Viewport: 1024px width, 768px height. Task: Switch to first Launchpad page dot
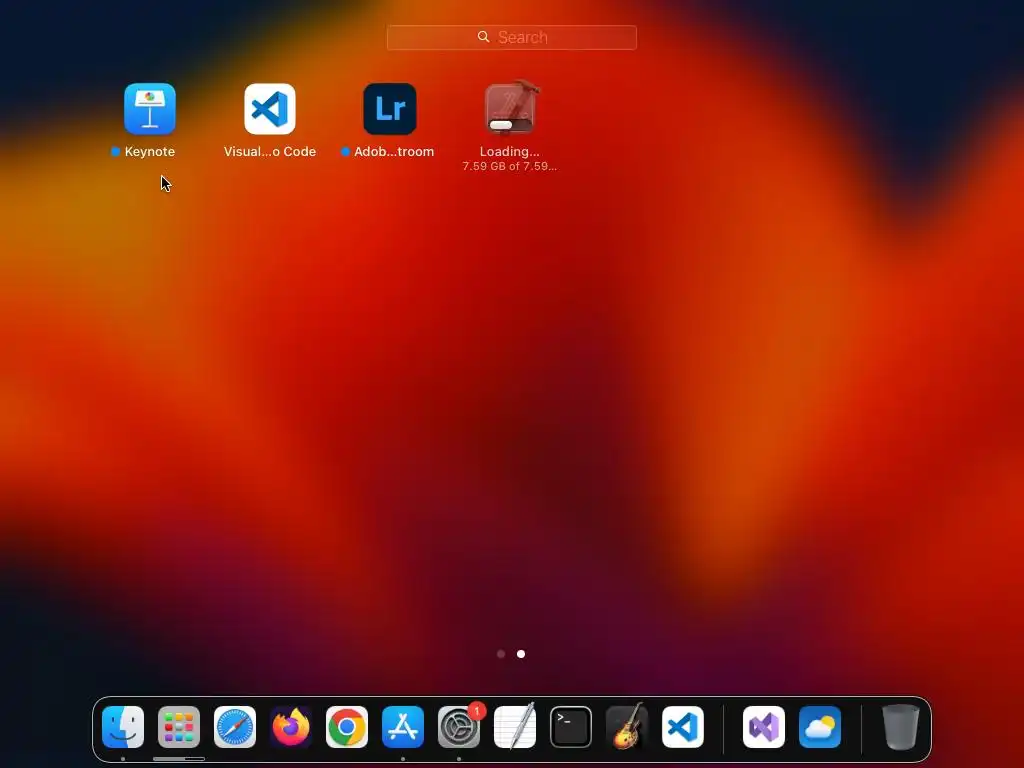pyautogui.click(x=501, y=654)
